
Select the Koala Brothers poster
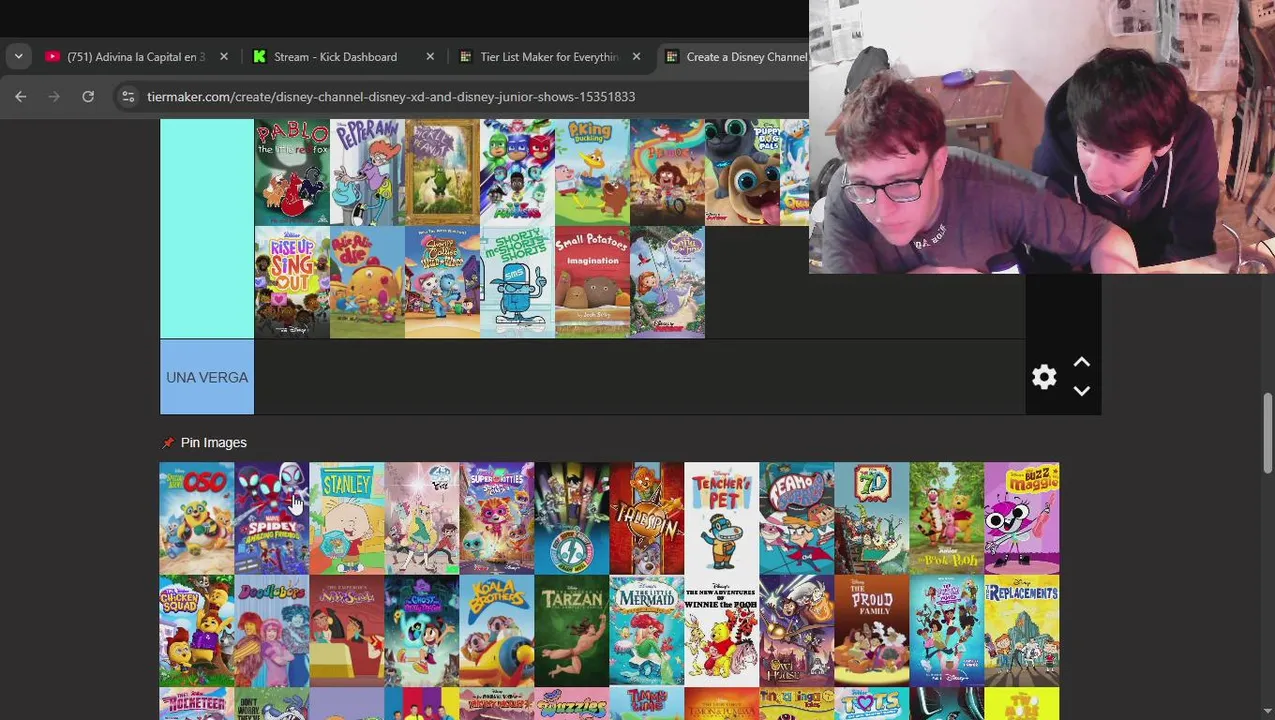pos(497,630)
